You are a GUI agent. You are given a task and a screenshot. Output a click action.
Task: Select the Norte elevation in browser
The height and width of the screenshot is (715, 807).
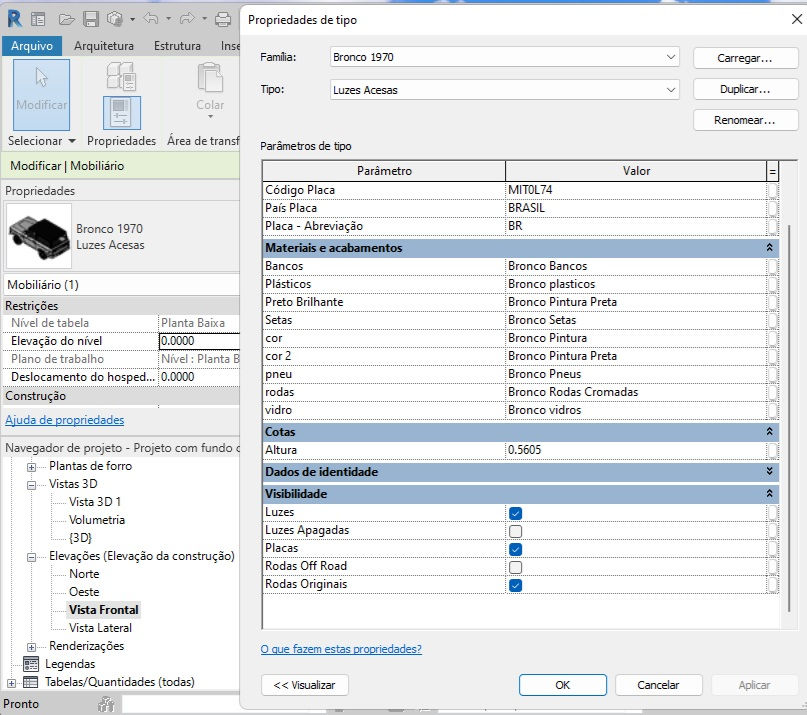pyautogui.click(x=84, y=574)
